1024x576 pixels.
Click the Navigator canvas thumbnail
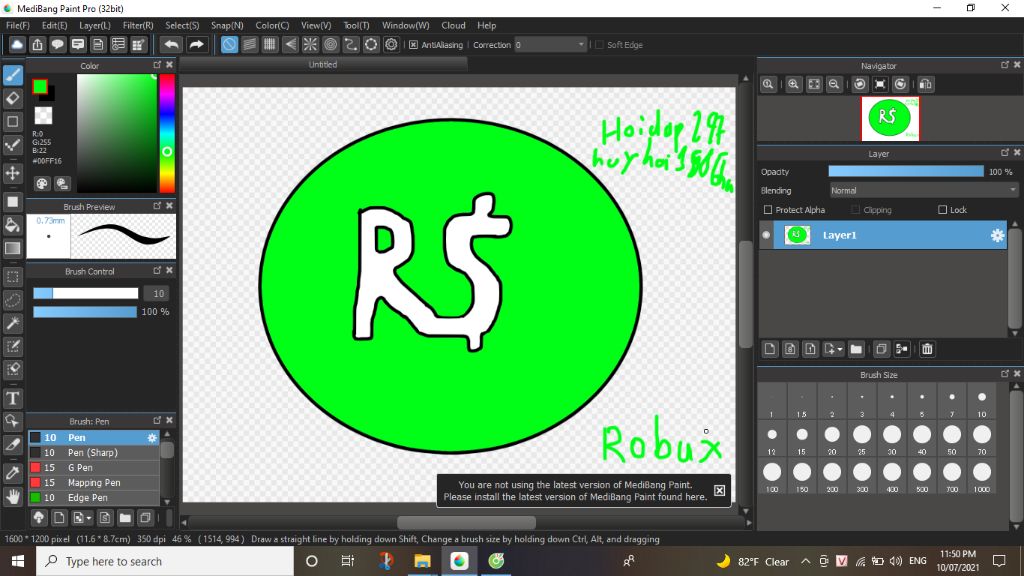coord(890,119)
